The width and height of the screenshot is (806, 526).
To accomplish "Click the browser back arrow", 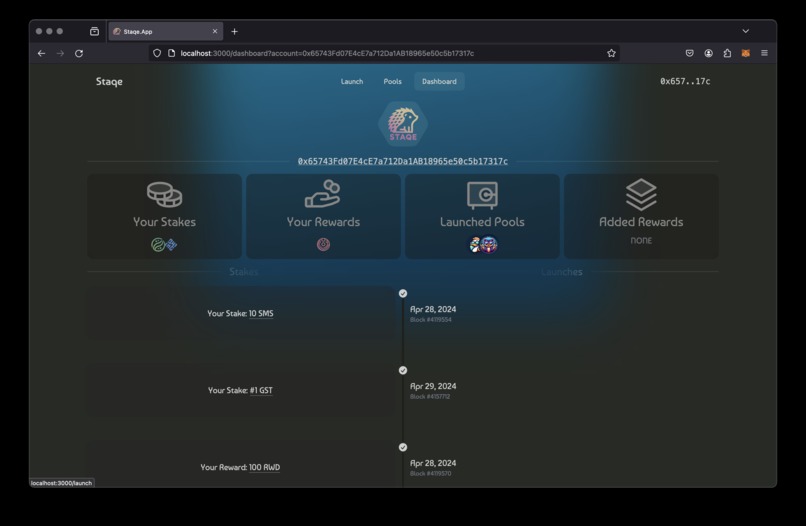I will tap(42, 53).
